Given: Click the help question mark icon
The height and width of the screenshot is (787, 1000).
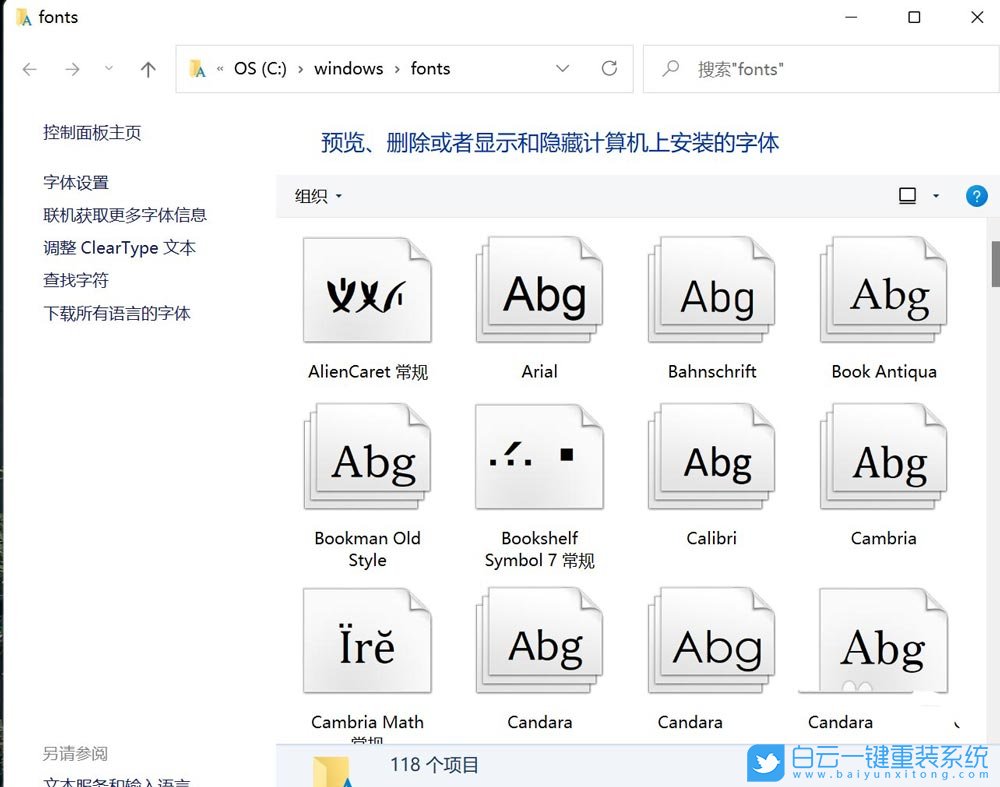Looking at the screenshot, I should [x=977, y=196].
